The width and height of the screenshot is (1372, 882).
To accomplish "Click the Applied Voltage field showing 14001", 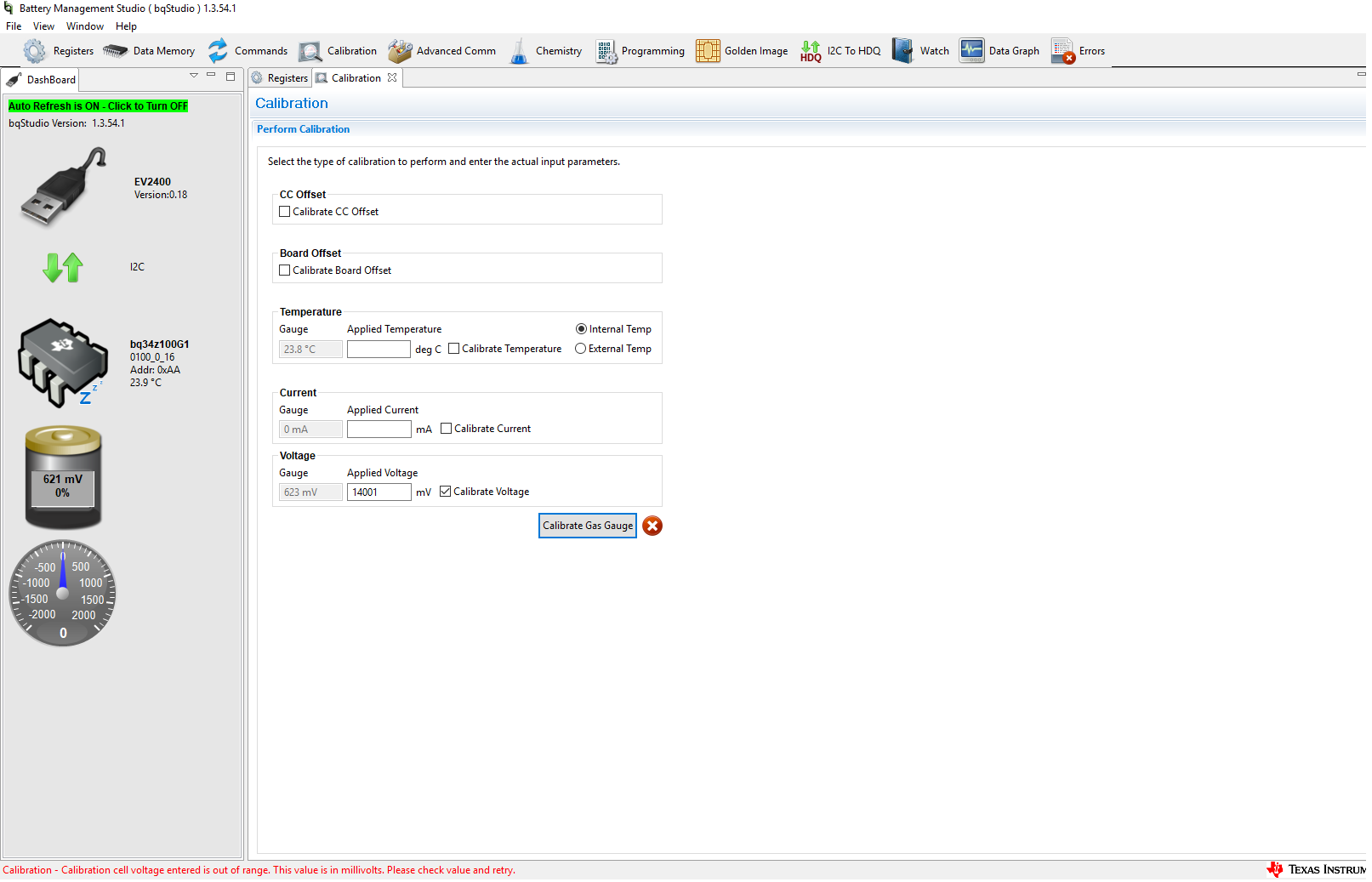I will coord(379,492).
